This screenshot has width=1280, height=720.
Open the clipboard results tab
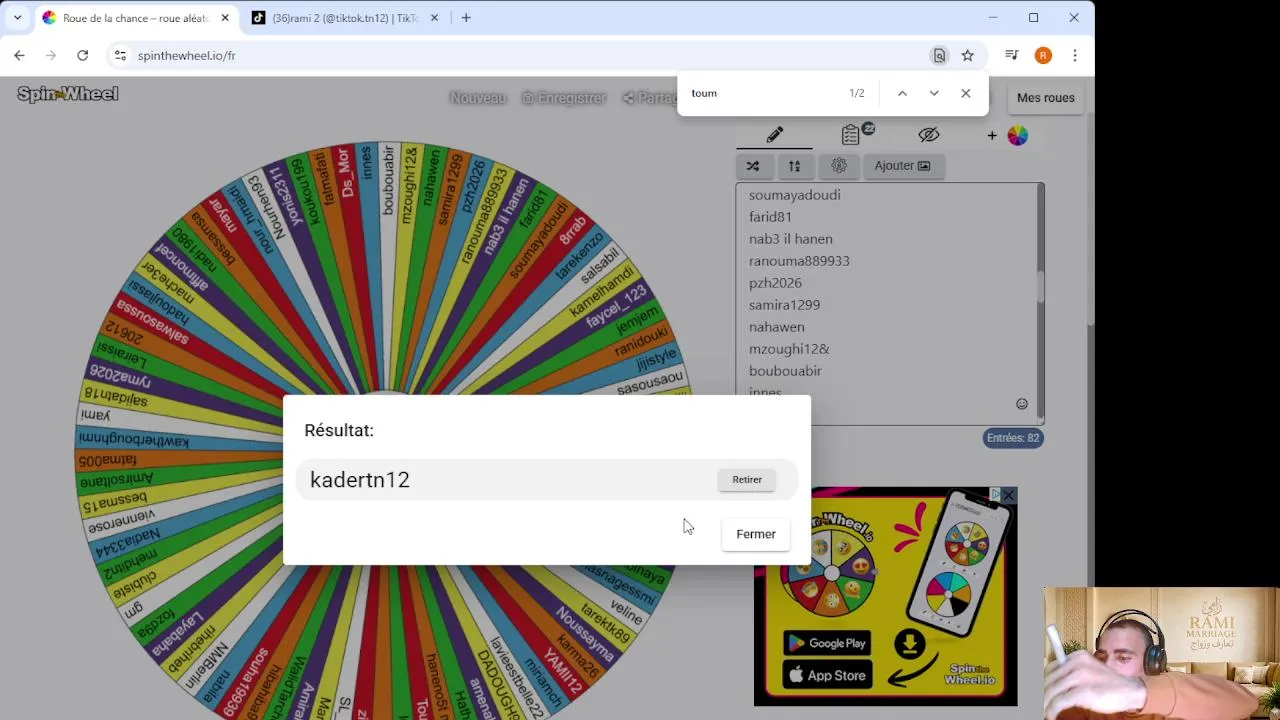click(852, 135)
